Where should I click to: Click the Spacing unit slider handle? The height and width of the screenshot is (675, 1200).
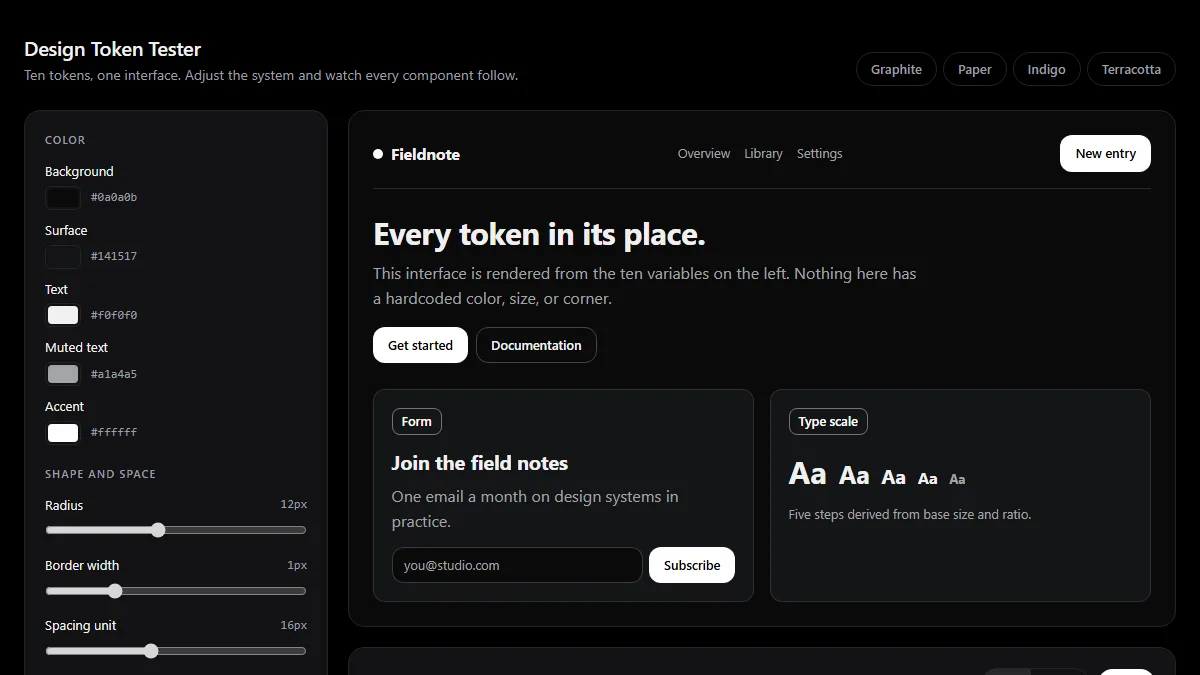coord(151,651)
